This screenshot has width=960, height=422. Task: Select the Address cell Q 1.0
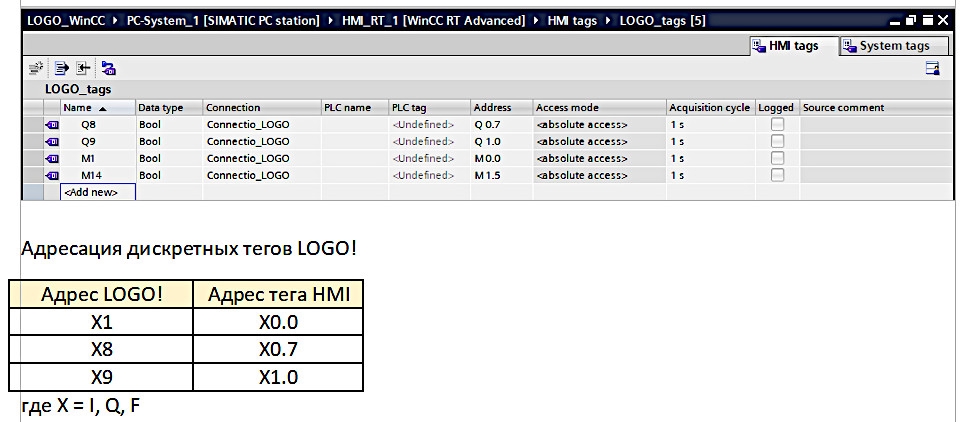501,141
